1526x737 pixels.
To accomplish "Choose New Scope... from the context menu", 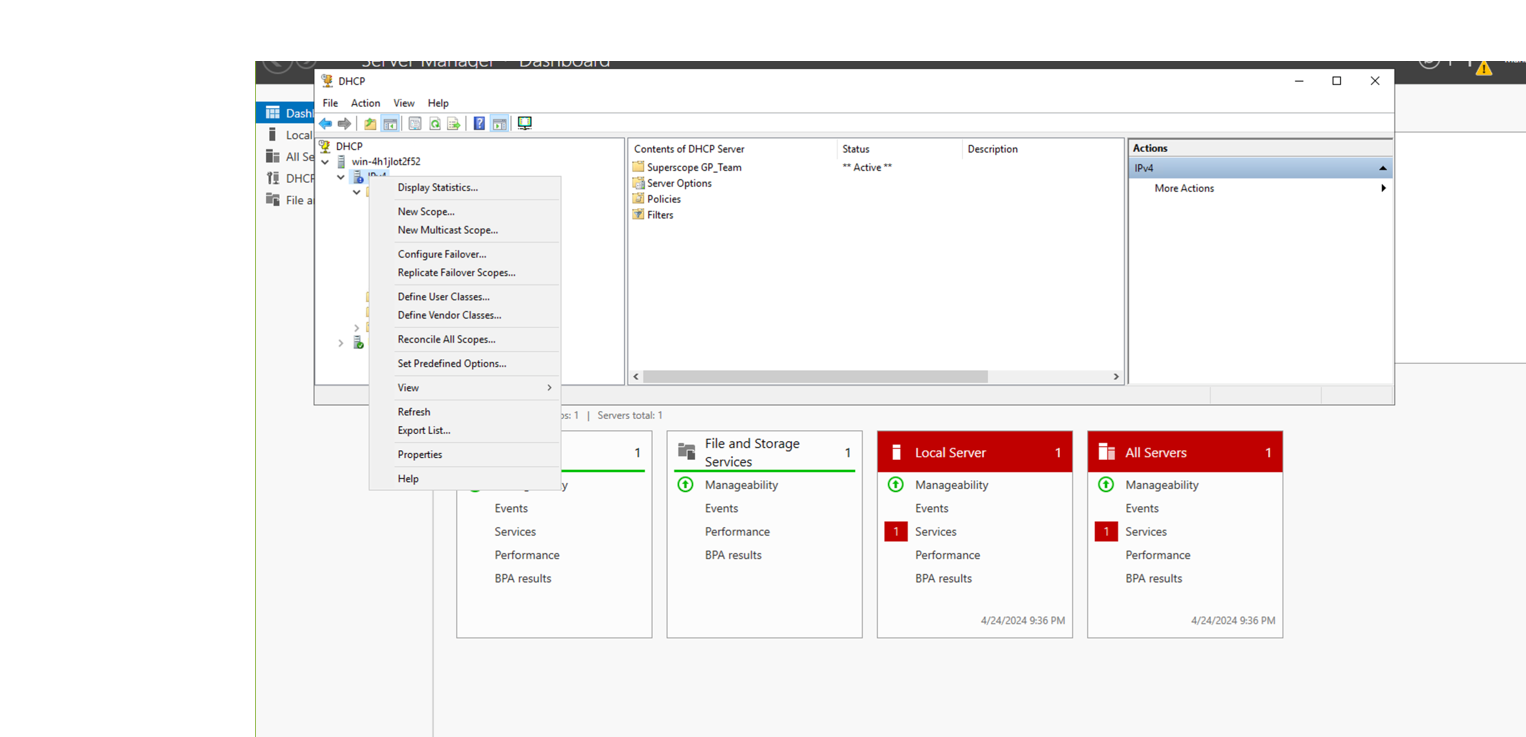I will pos(426,212).
